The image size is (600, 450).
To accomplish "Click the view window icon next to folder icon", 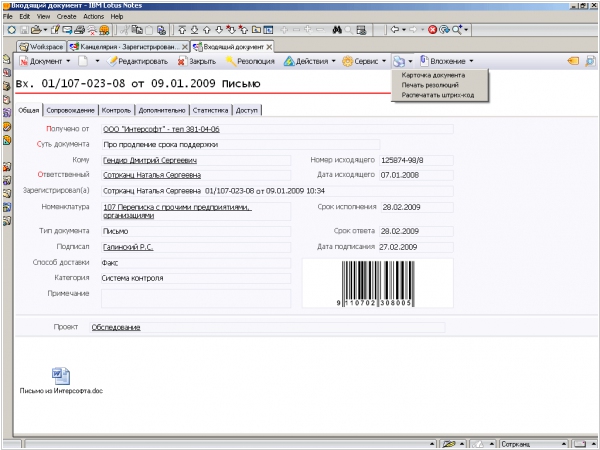I will (268, 29).
